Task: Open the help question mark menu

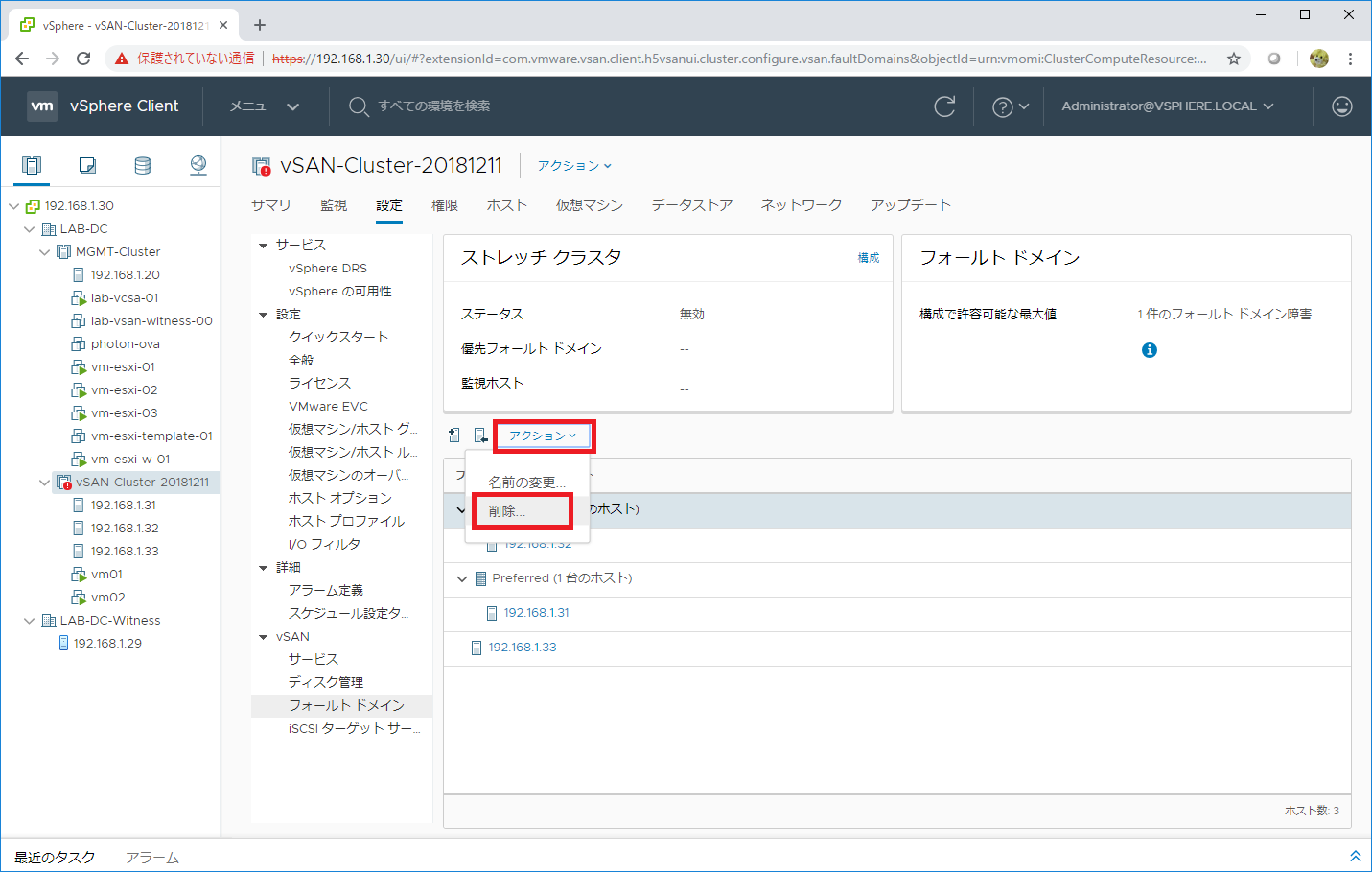Action: click(1011, 106)
